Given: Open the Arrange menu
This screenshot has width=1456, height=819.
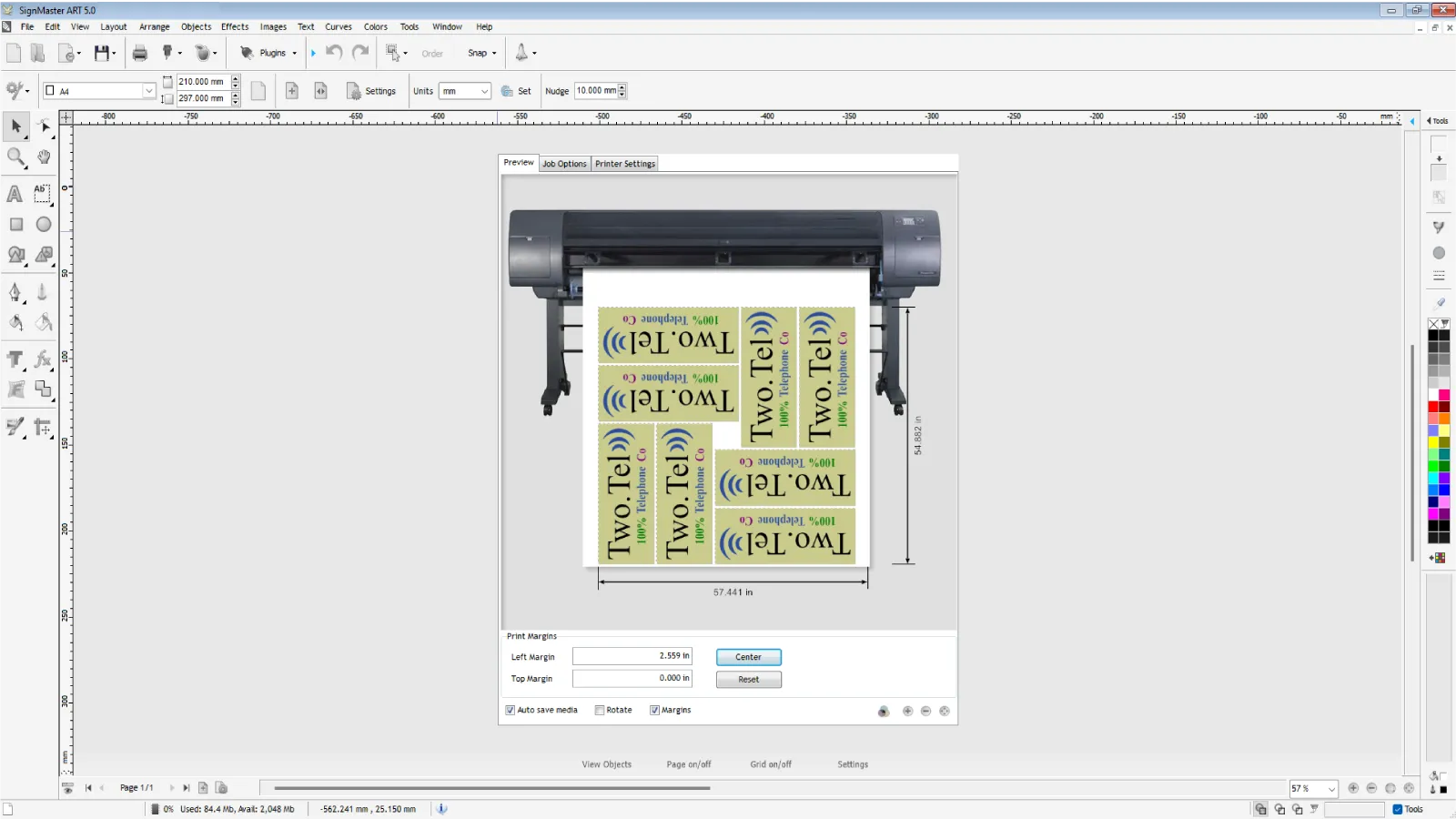Looking at the screenshot, I should click(x=155, y=26).
